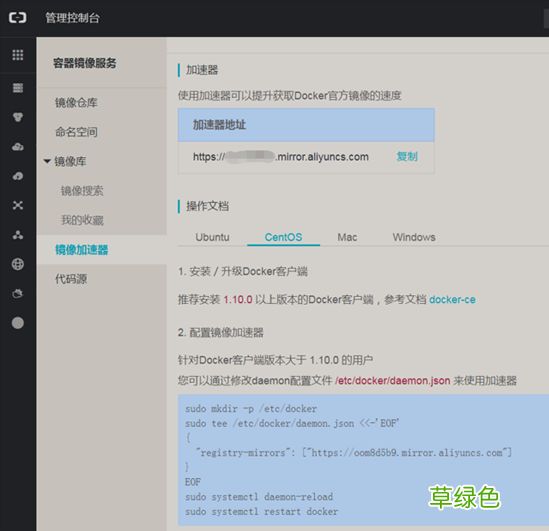The height and width of the screenshot is (531, 549).
Task: Click the globe sidebar icon
Action: (18, 264)
